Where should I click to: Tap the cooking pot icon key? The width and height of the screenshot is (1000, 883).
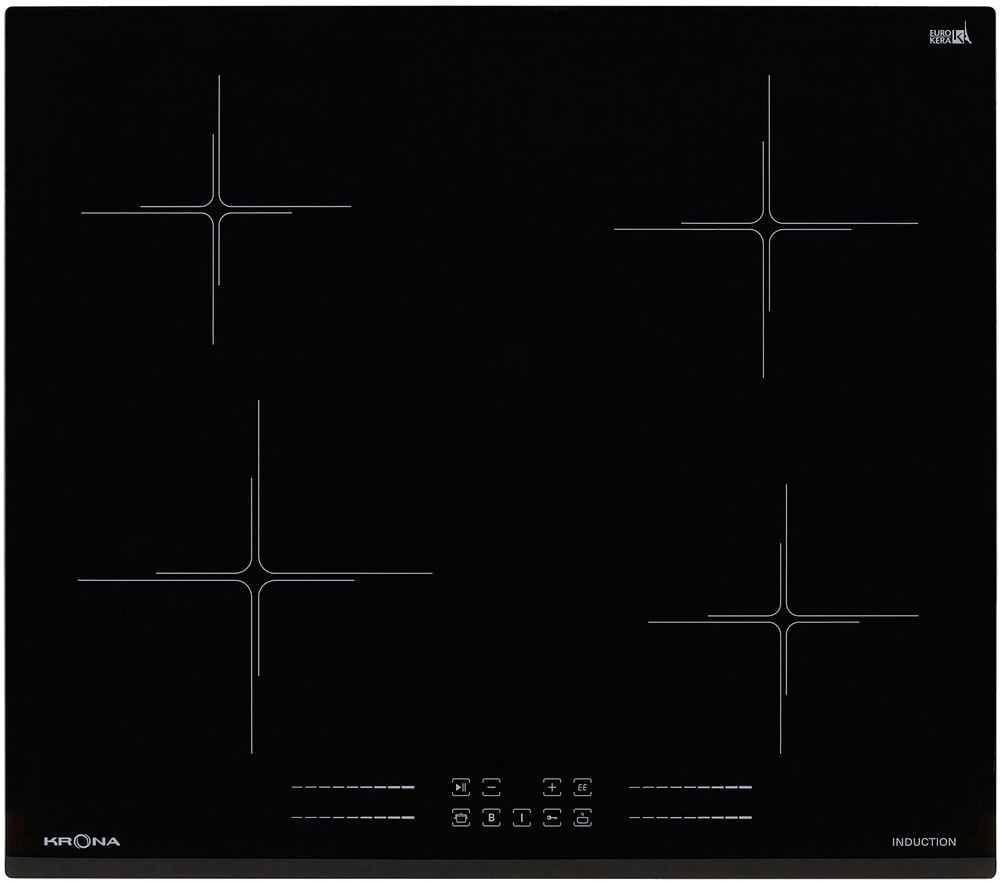tap(460, 817)
